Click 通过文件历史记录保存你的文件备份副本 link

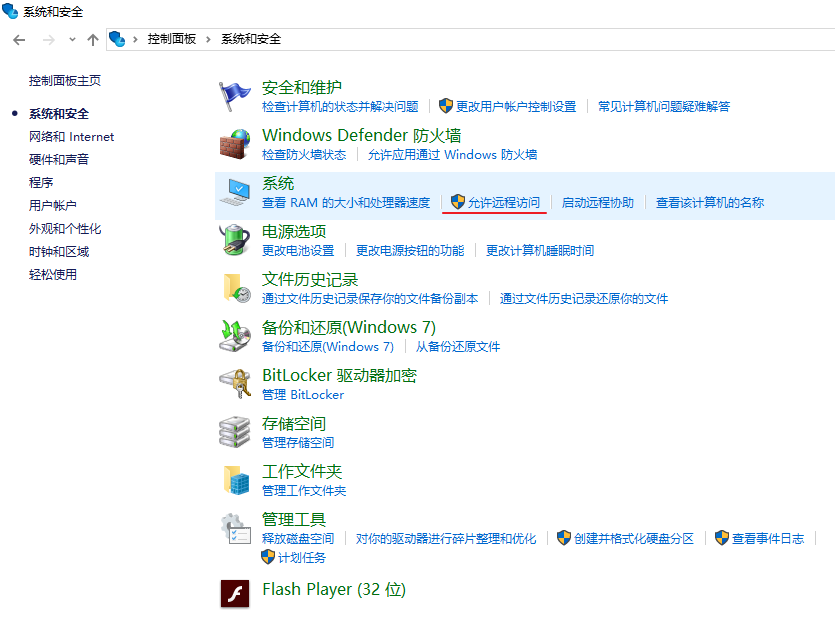(x=370, y=298)
